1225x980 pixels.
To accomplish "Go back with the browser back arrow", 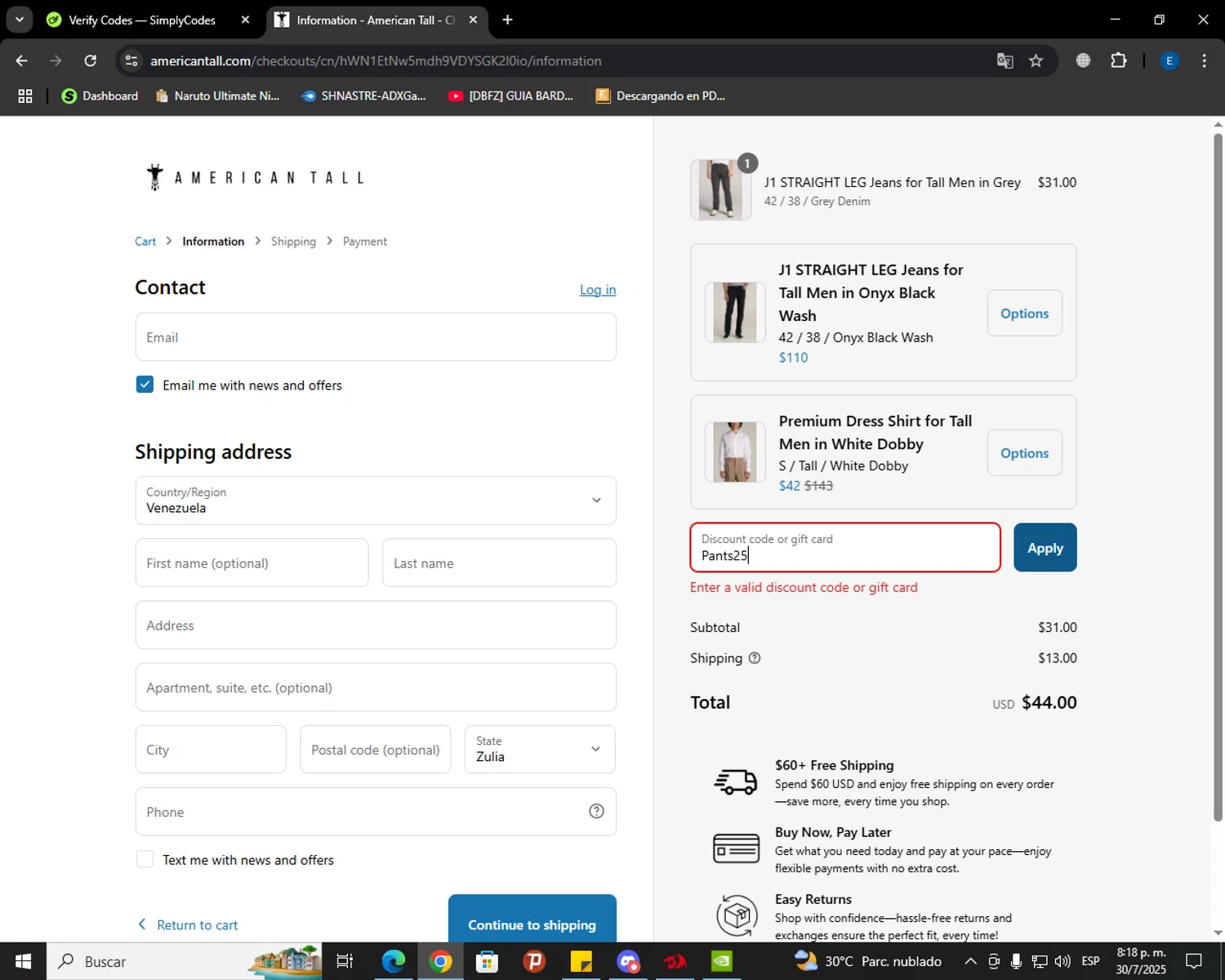I will point(21,60).
